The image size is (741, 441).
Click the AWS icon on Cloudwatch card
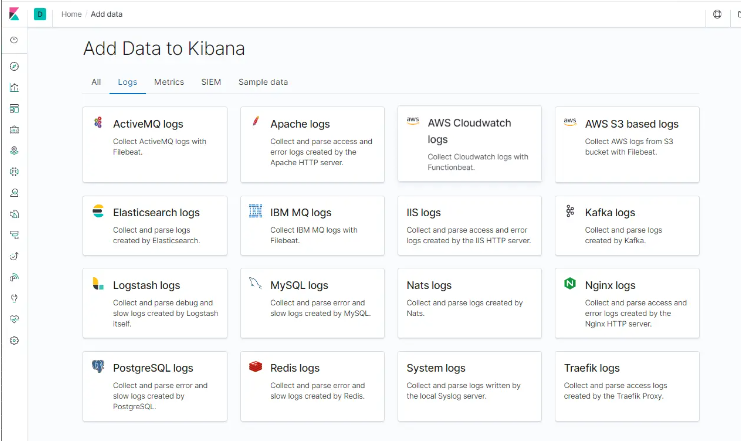[413, 121]
